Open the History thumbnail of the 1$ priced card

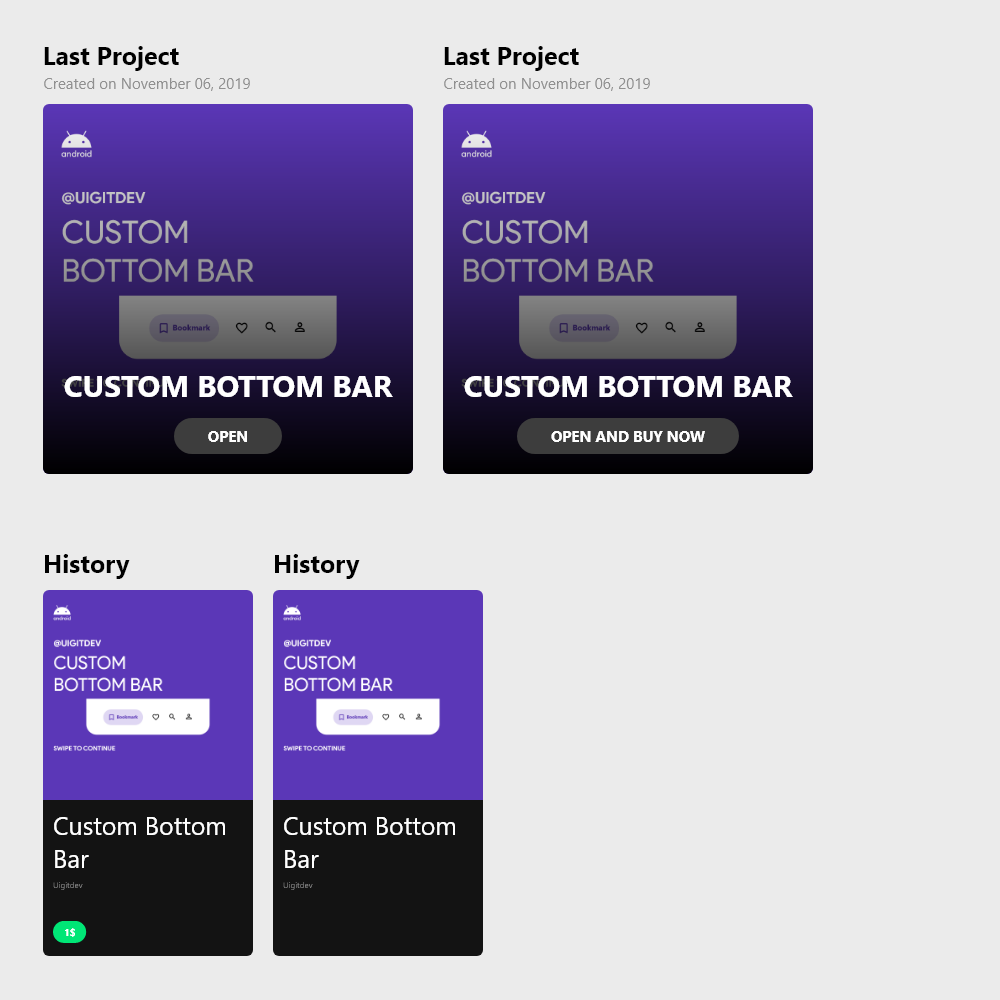click(148, 695)
